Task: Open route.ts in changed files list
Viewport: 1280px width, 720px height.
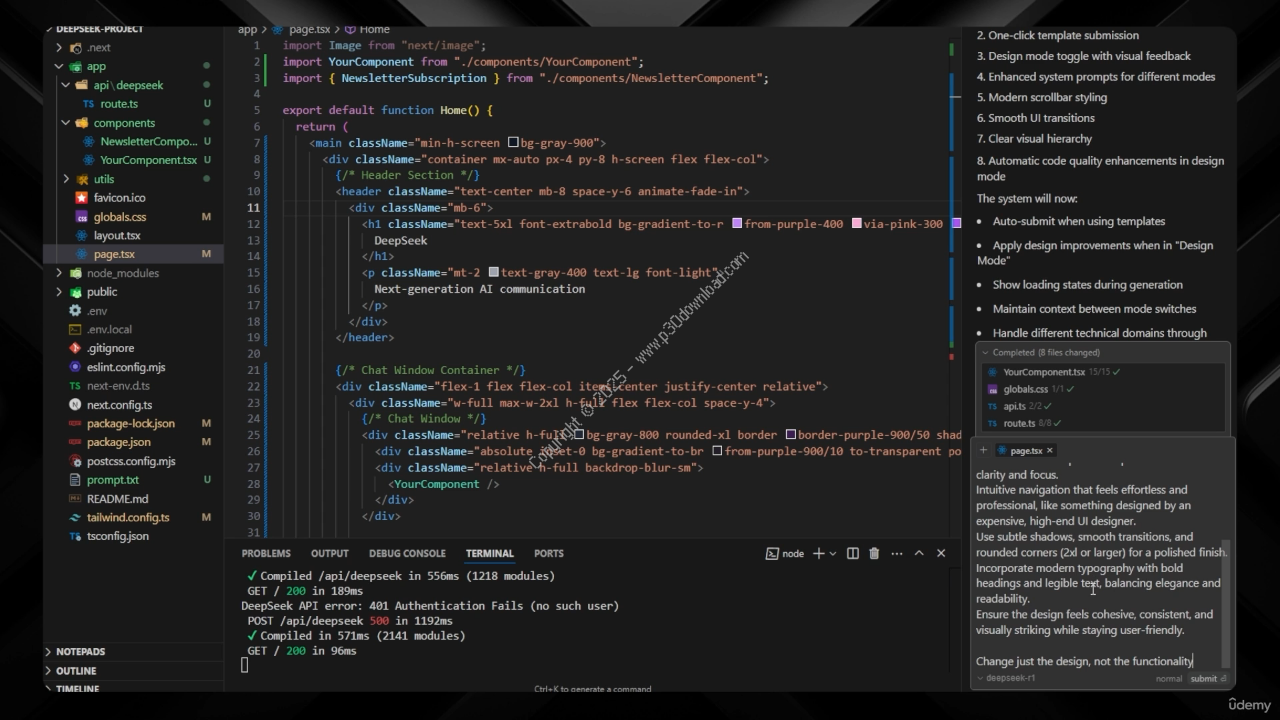Action: (x=1019, y=423)
